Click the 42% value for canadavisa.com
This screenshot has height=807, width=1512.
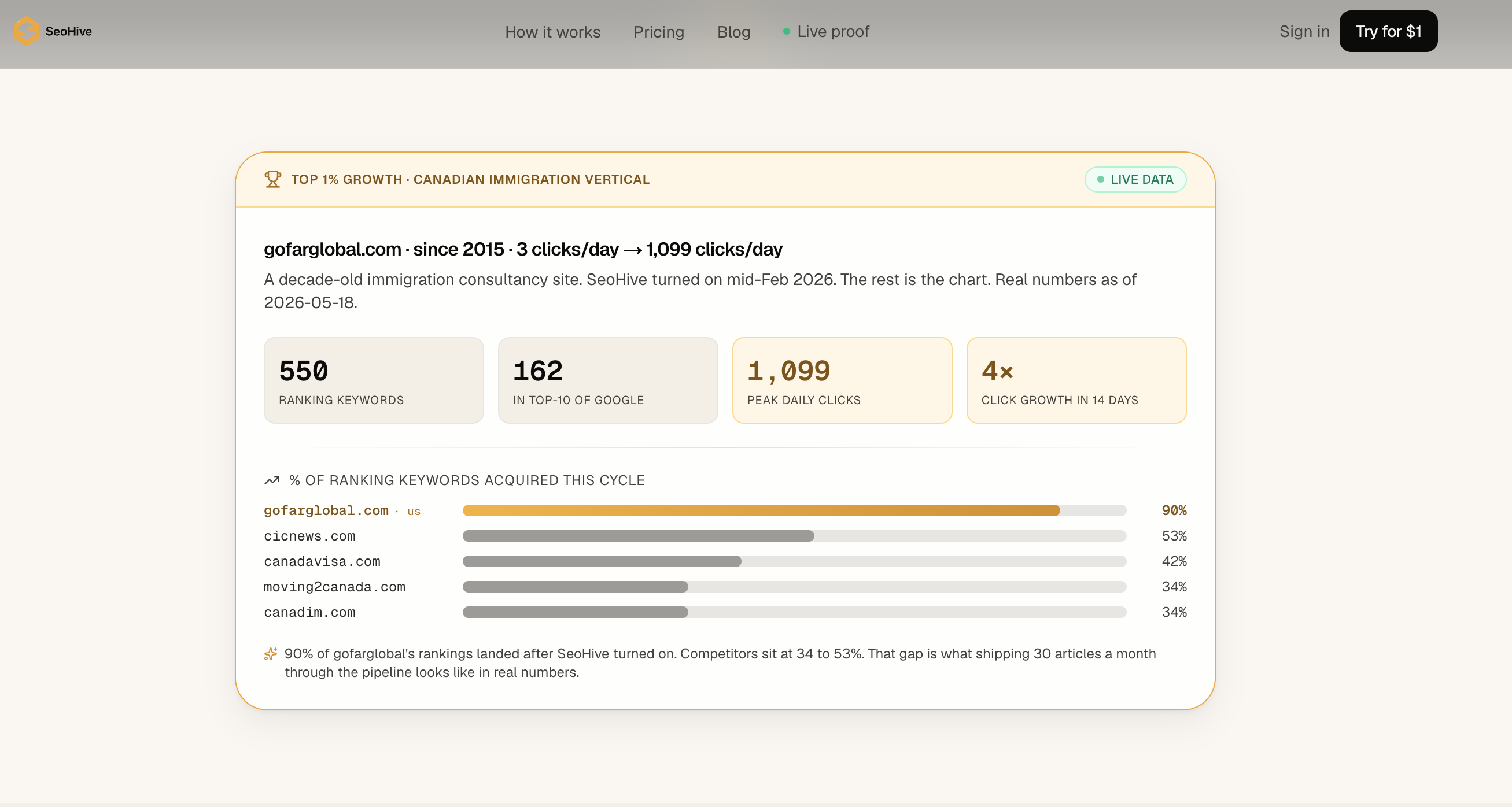click(x=1174, y=561)
